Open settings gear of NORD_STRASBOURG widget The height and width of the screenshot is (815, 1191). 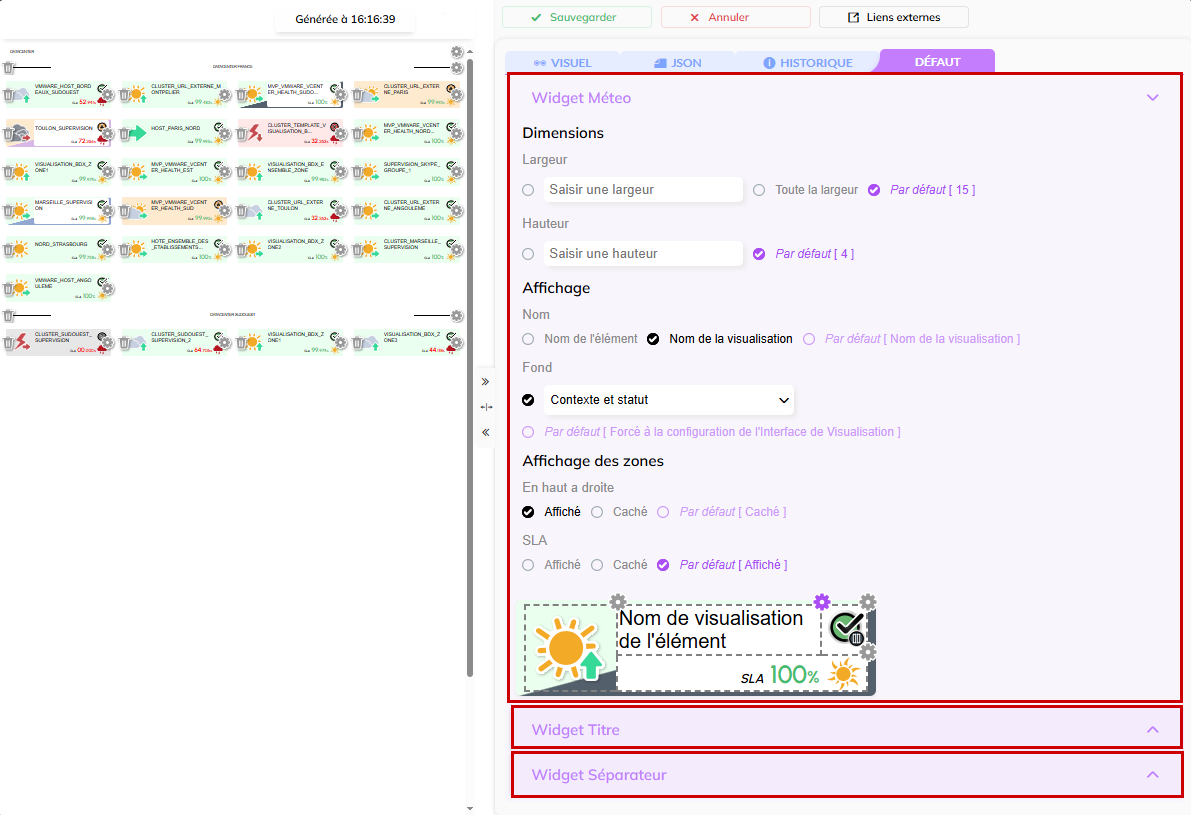point(109,250)
